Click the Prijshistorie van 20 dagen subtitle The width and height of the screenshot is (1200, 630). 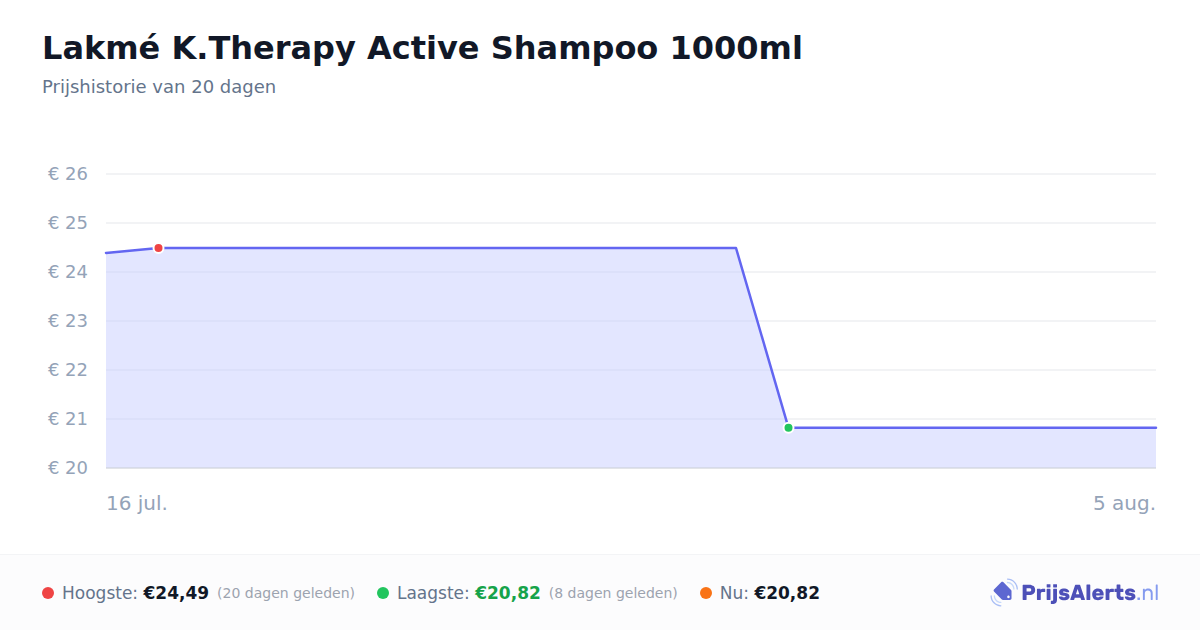[x=159, y=87]
